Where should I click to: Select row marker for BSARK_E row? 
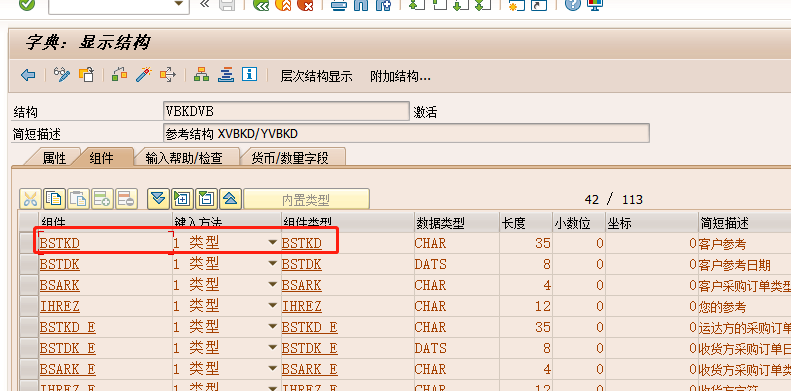(x=29, y=369)
